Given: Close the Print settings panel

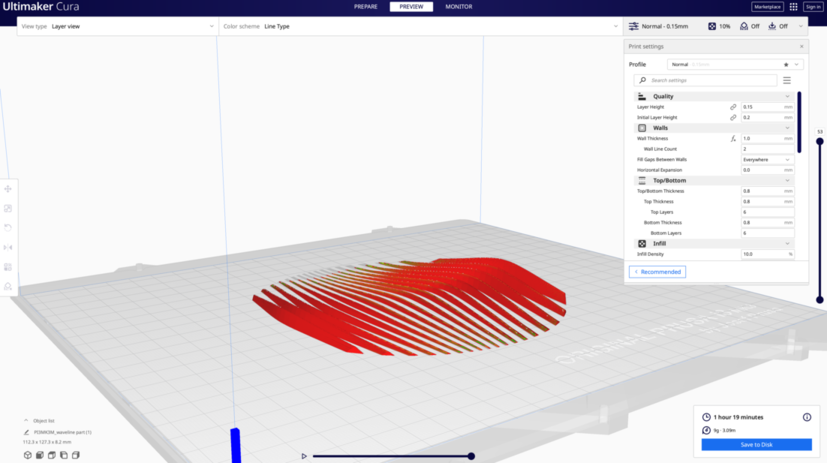Looking at the screenshot, I should point(802,46).
